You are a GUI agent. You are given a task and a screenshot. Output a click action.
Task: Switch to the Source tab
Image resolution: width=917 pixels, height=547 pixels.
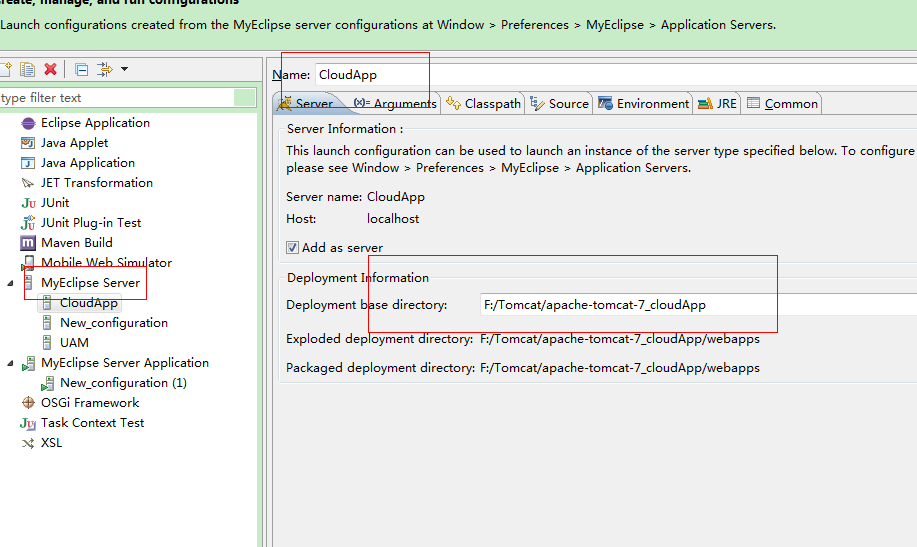point(559,104)
